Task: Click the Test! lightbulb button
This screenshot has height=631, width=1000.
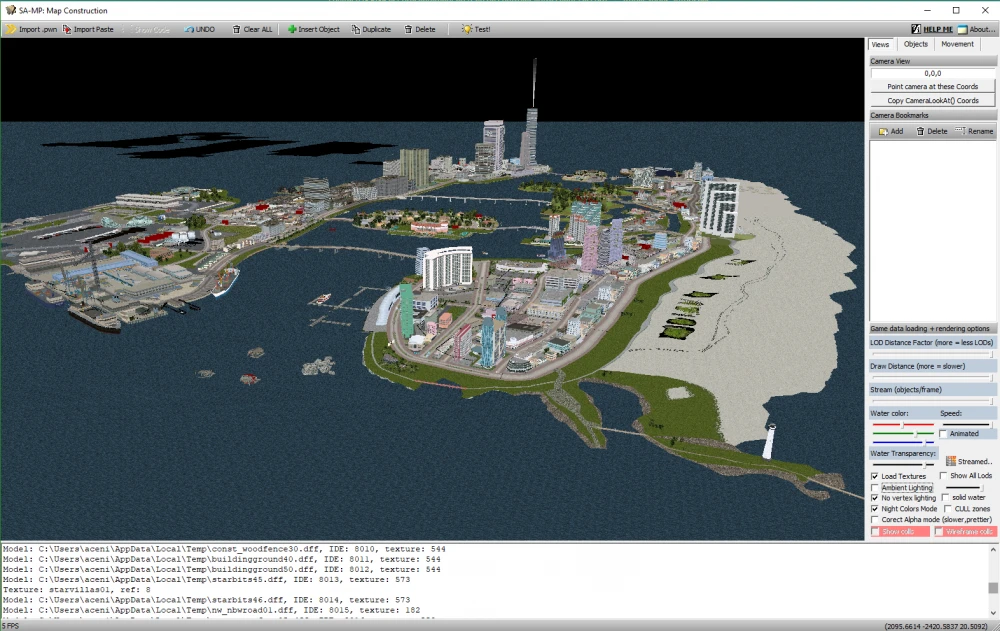Action: coord(476,29)
